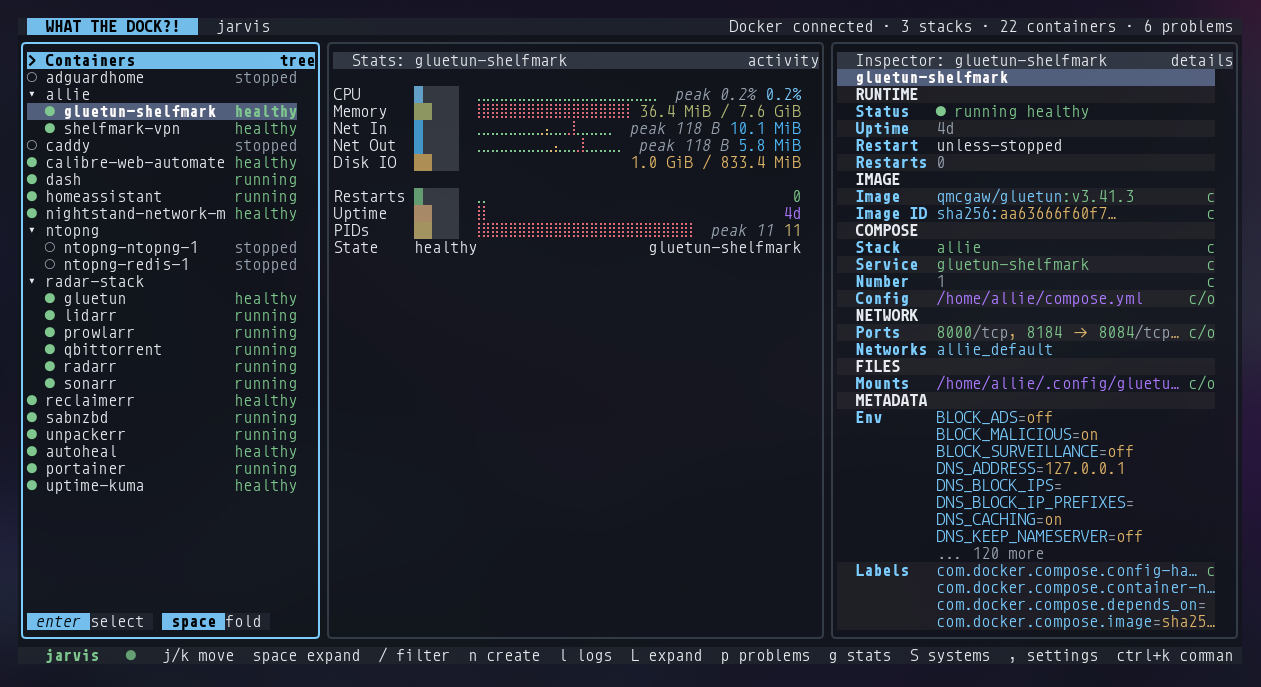Click Restart value unless-stopped

click(x=999, y=146)
